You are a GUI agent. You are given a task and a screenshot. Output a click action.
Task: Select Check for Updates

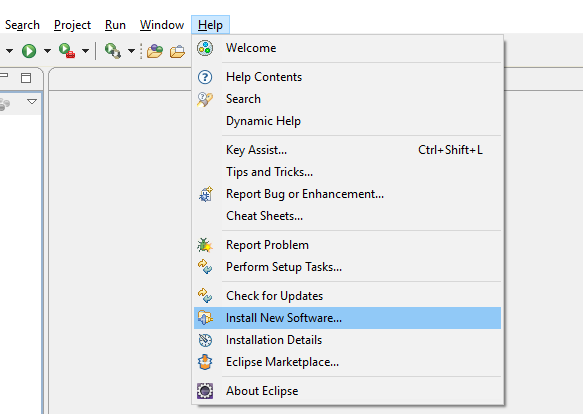pos(347,296)
